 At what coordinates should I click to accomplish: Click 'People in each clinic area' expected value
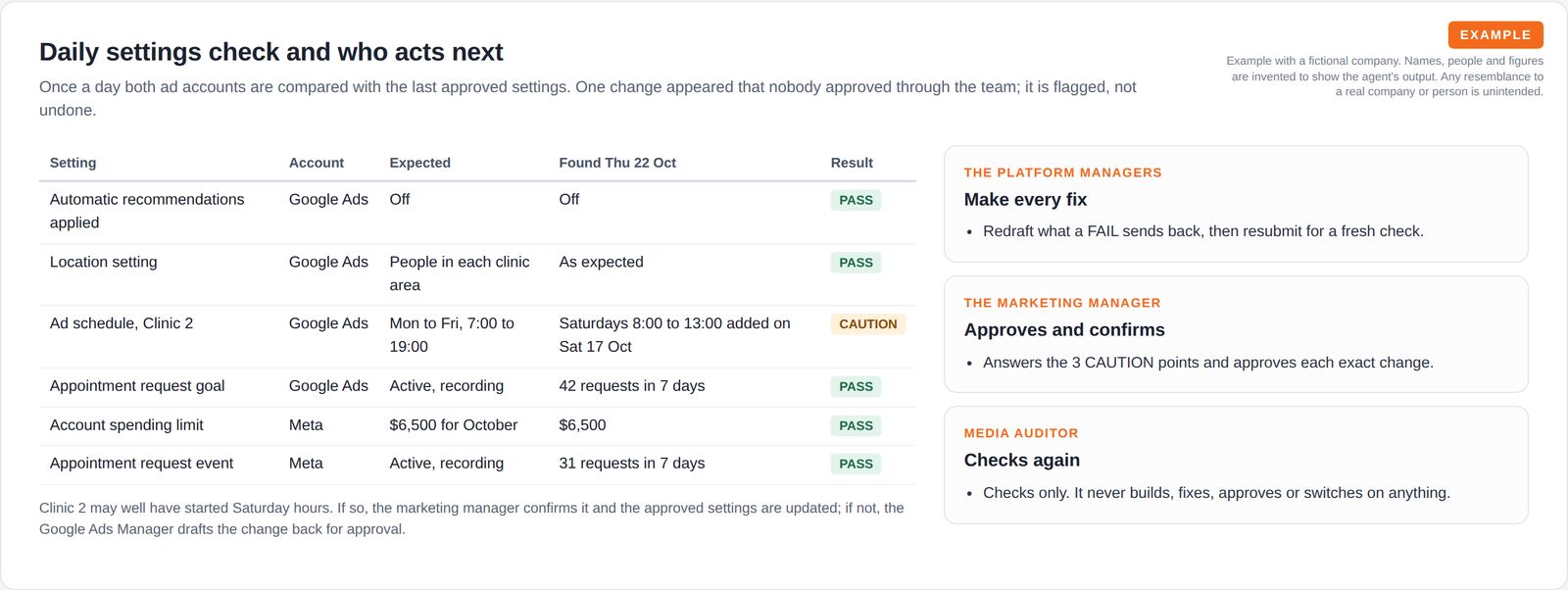coord(460,273)
